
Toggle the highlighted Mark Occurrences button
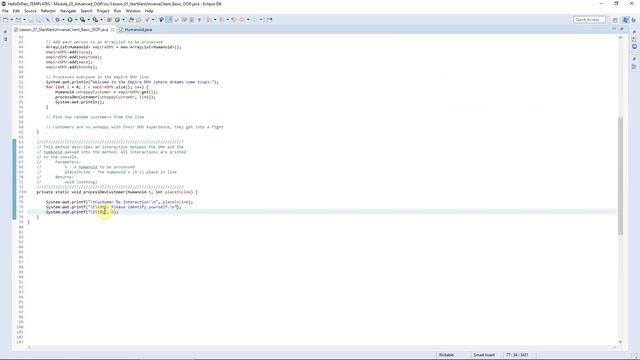point(168,20)
